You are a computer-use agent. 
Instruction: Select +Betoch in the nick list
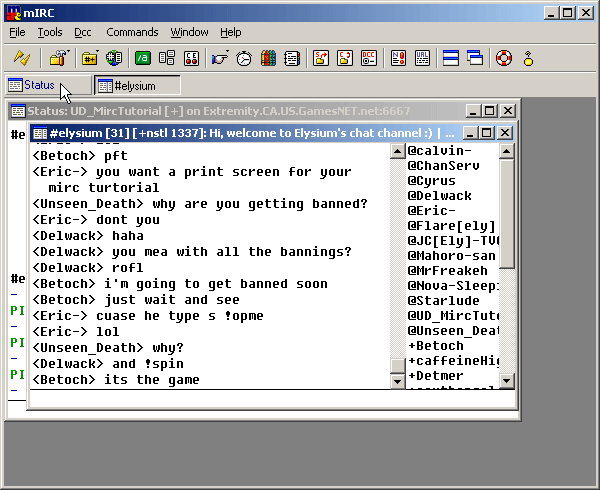pyautogui.click(x=435, y=346)
